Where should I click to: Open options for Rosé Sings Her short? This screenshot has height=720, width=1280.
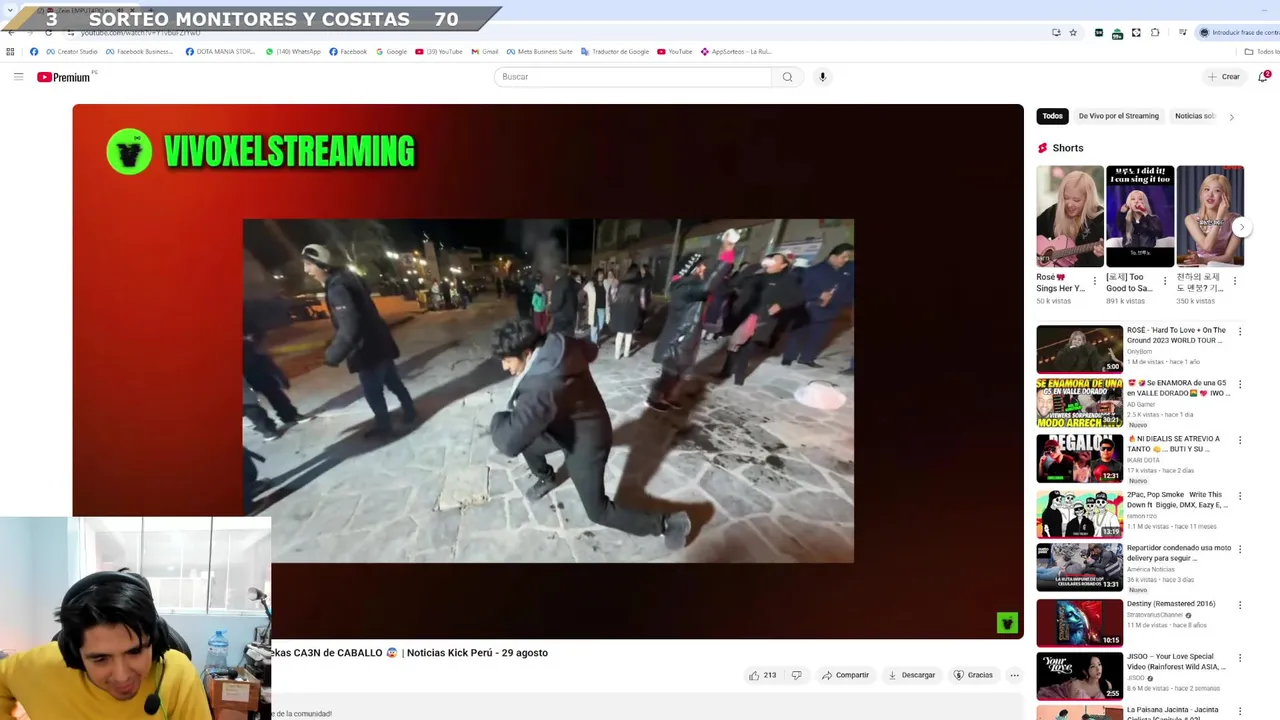1094,281
